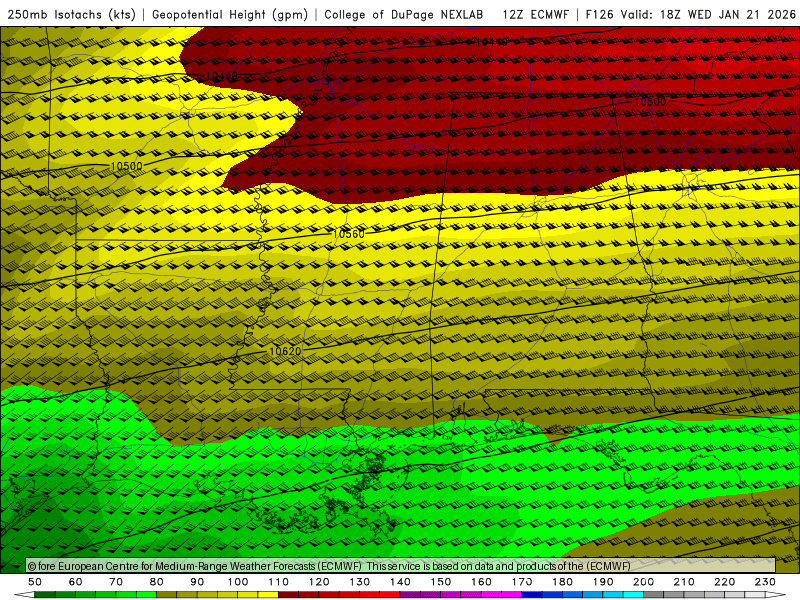Viewport: 800px width, 600px height.
Task: Click the 60 label on the color scale
Action: 76,582
